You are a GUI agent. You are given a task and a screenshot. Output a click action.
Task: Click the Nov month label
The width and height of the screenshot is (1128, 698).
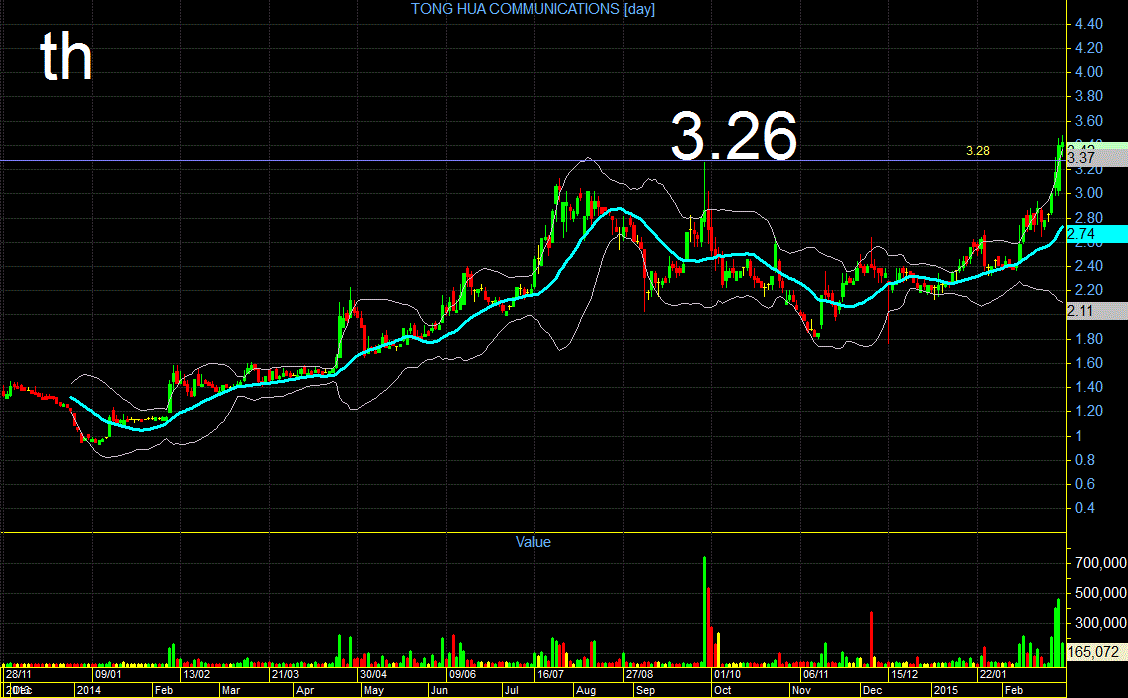(x=801, y=690)
